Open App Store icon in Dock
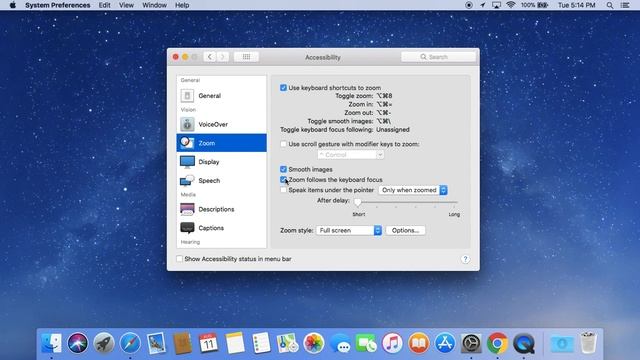 point(445,343)
